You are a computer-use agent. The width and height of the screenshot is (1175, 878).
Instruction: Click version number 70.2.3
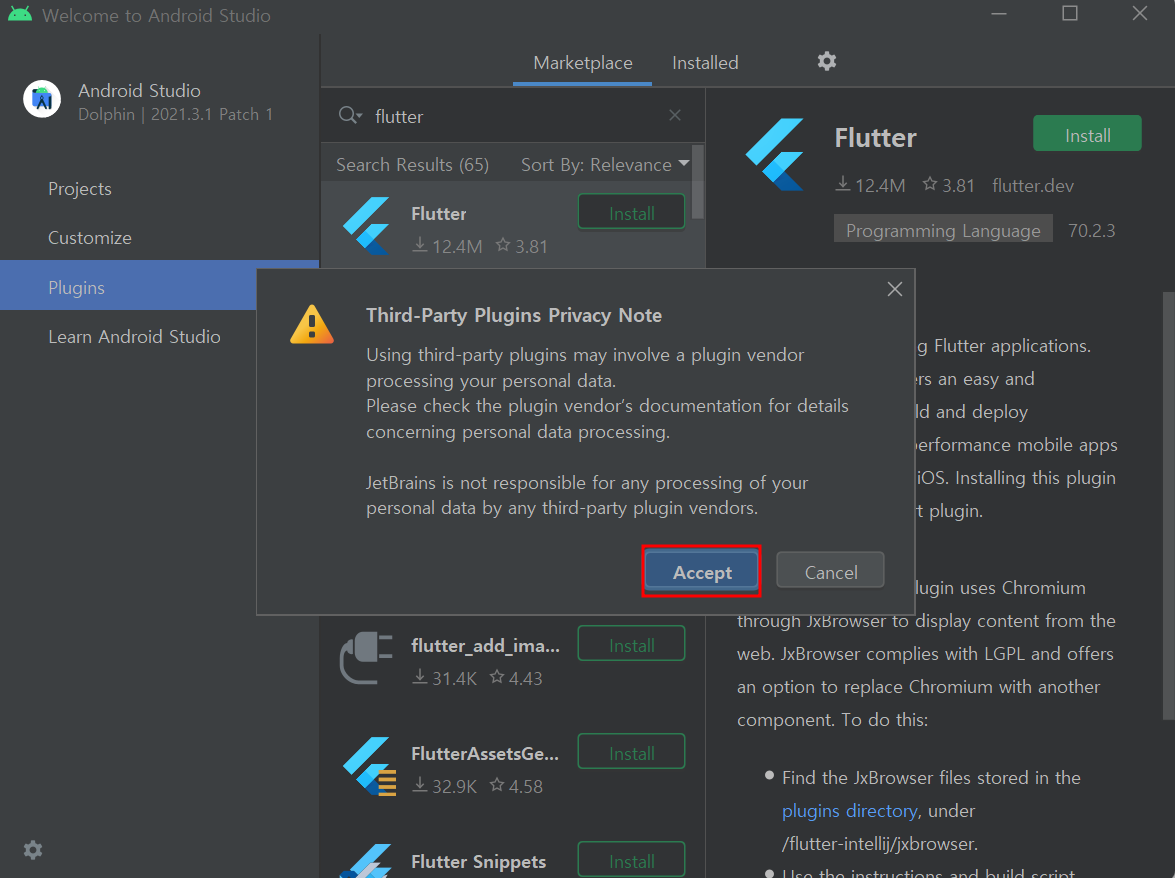click(1091, 231)
